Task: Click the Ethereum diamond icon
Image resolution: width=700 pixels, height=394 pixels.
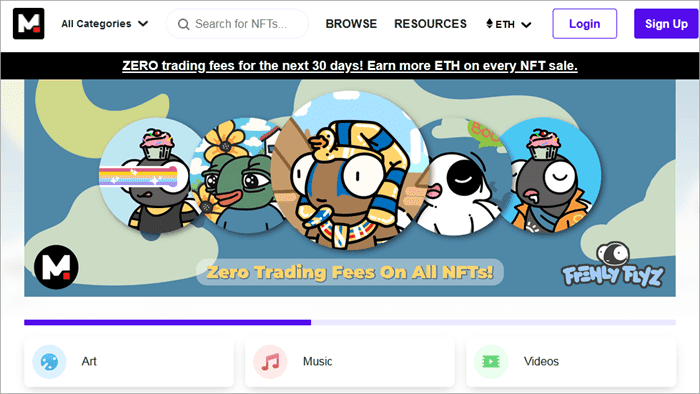Action: 489,24
